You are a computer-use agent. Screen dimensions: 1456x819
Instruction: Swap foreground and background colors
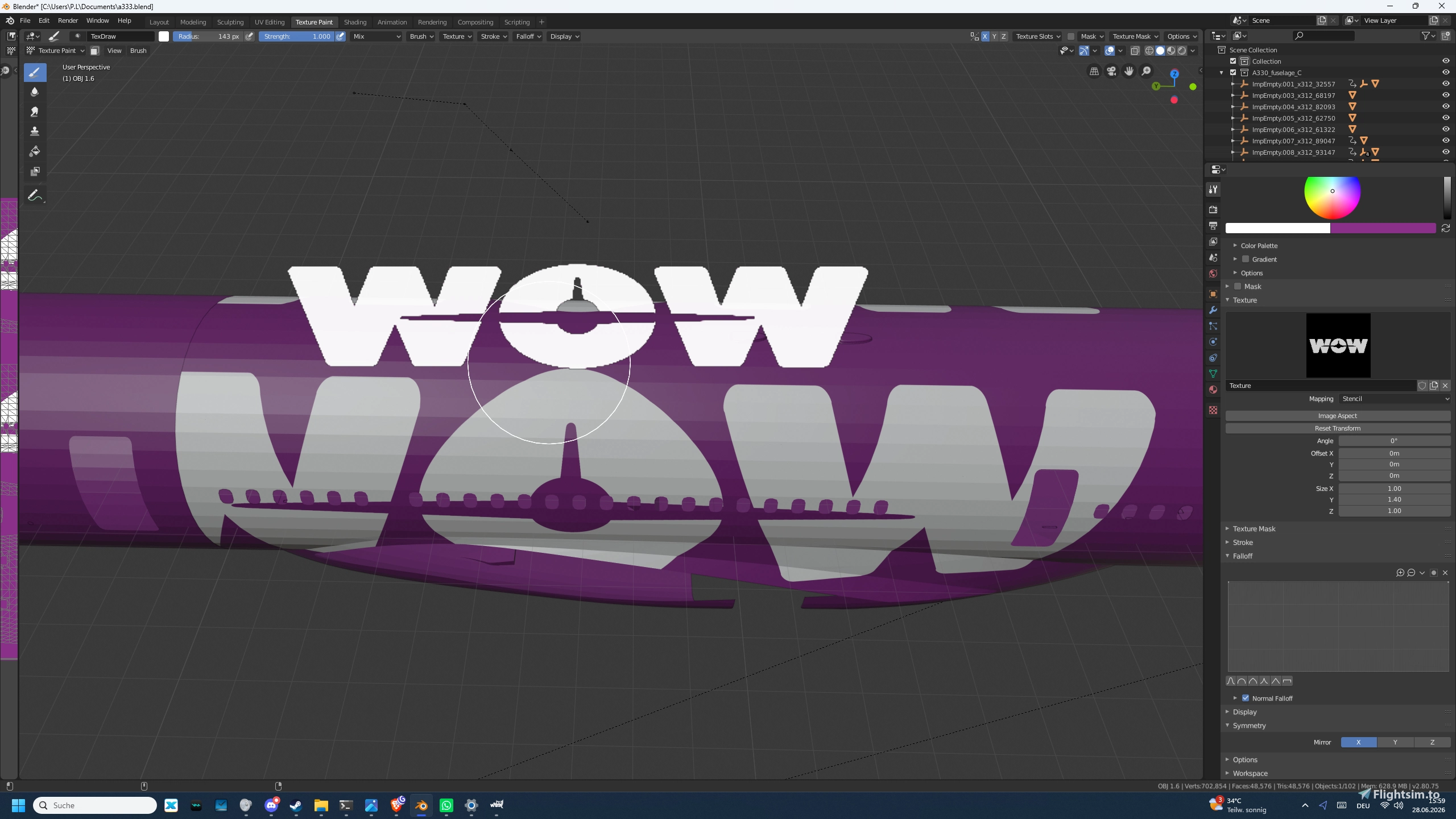1446,228
